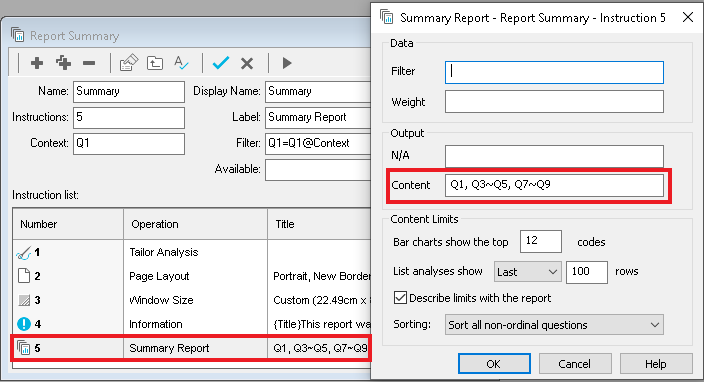This screenshot has height=382, width=704.
Task: Open the List analyses show Last dropdown
Action: point(528,272)
